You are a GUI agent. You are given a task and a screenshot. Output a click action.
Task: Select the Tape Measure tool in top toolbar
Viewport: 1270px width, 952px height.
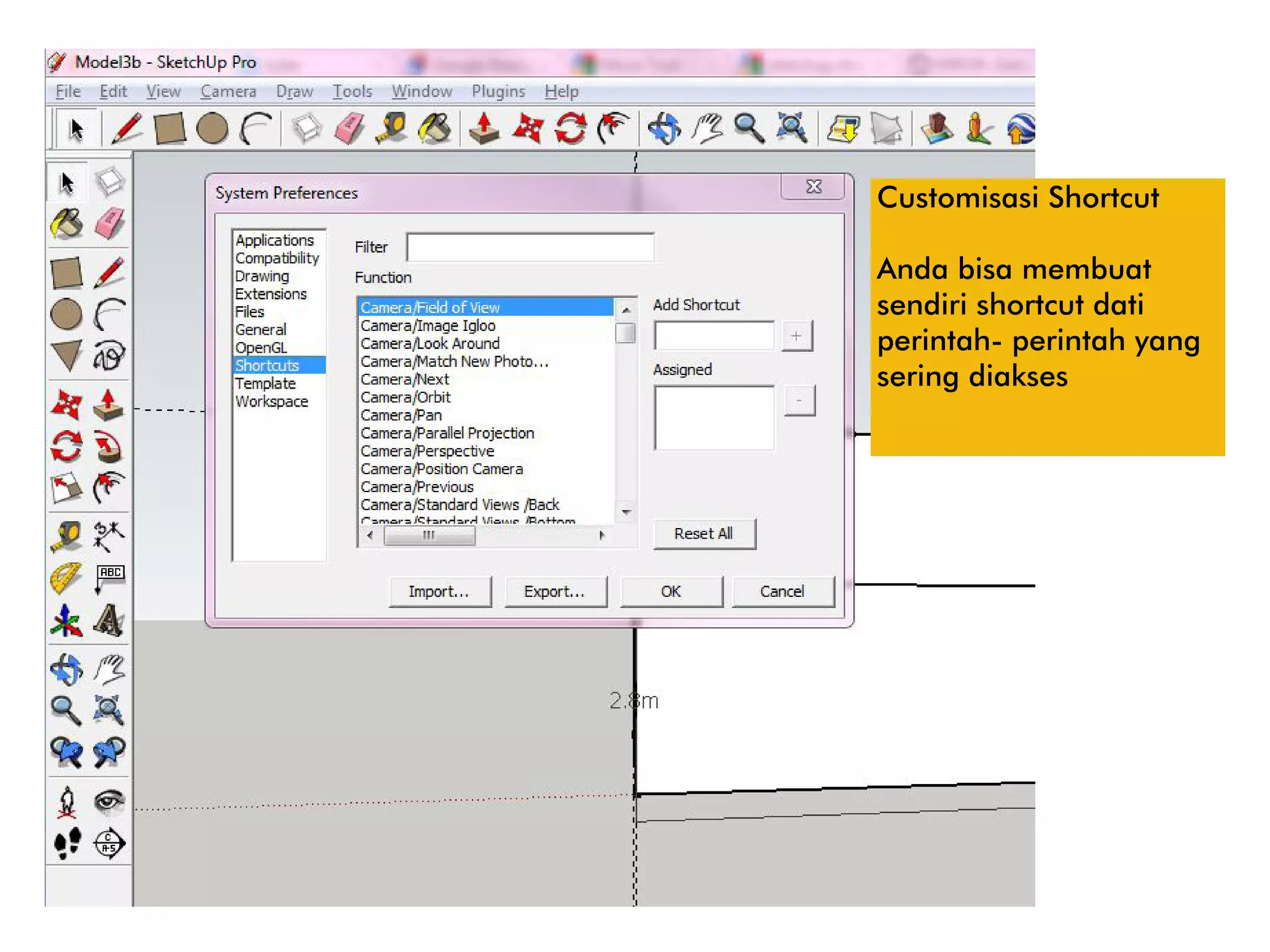[392, 129]
